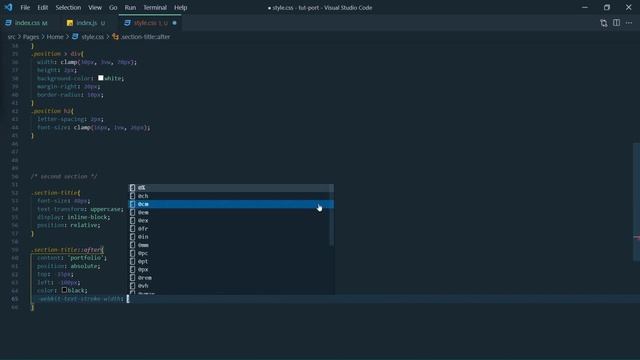Restore down the VS Code window
Image resolution: width=640 pixels, height=360 pixels.
tap(607, 7)
